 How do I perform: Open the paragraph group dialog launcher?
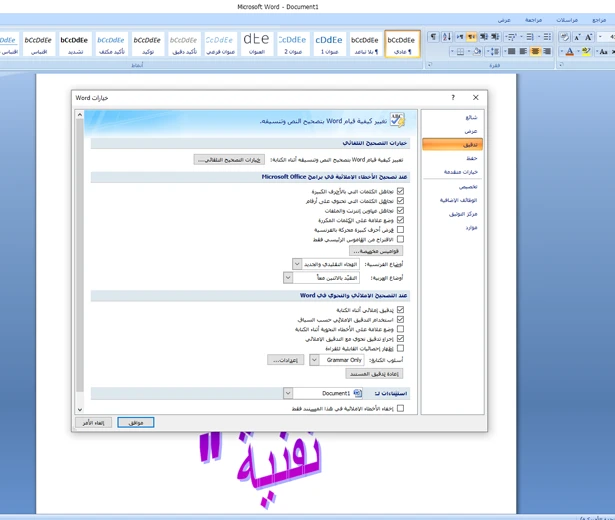[x=429, y=64]
